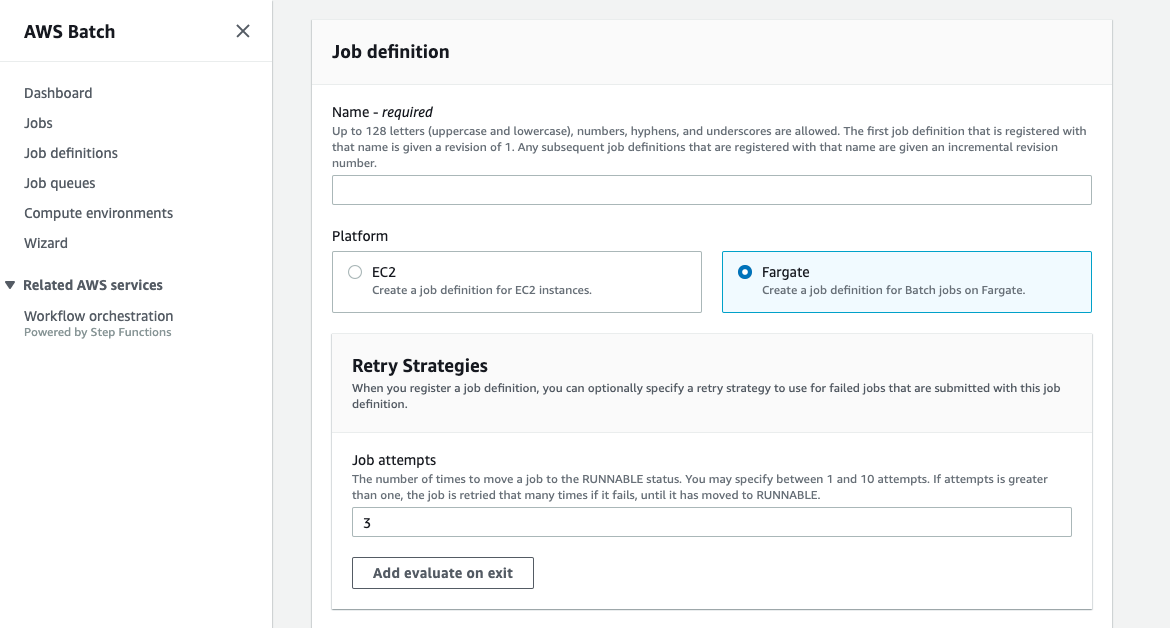Open Job definitions from navigation
The height and width of the screenshot is (628, 1170).
click(x=71, y=153)
